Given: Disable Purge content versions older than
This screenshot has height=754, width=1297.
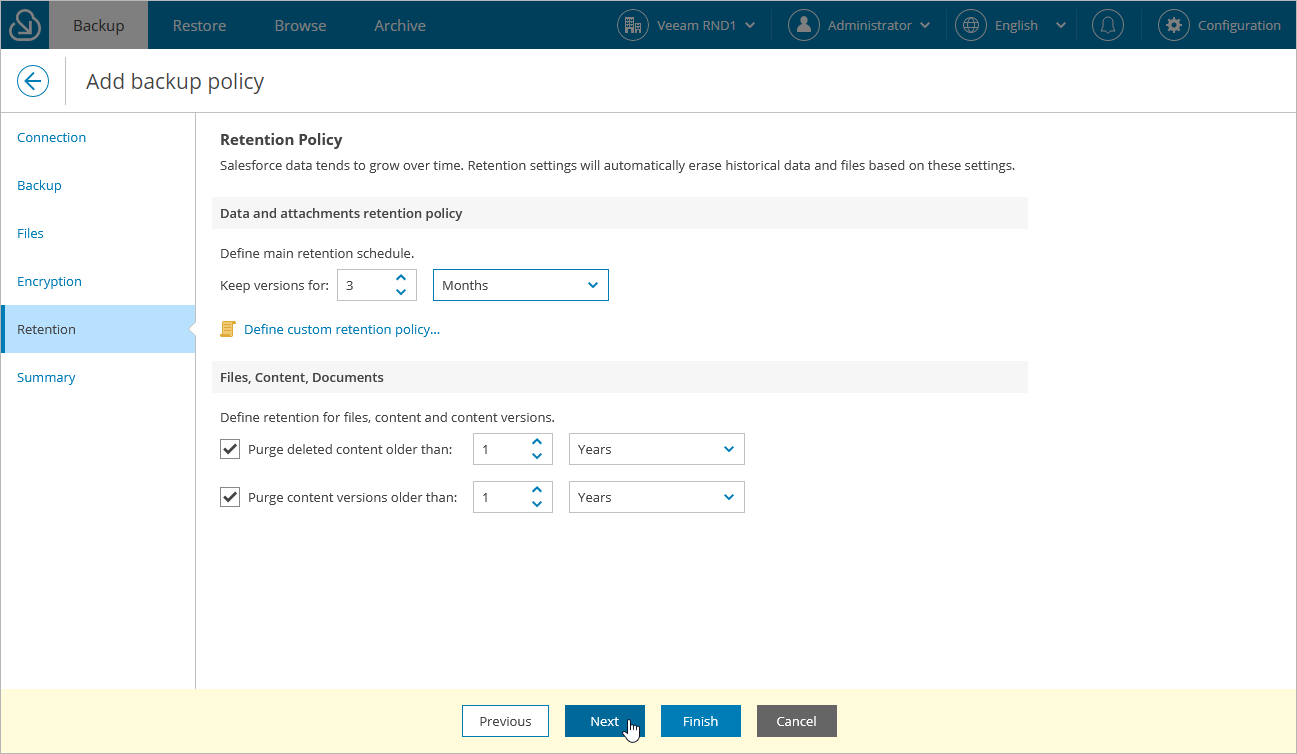Looking at the screenshot, I should click(x=229, y=496).
